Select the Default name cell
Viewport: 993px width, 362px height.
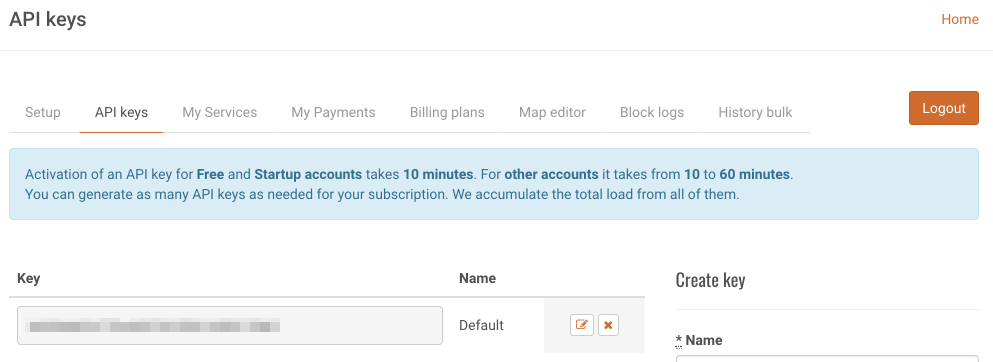point(481,325)
